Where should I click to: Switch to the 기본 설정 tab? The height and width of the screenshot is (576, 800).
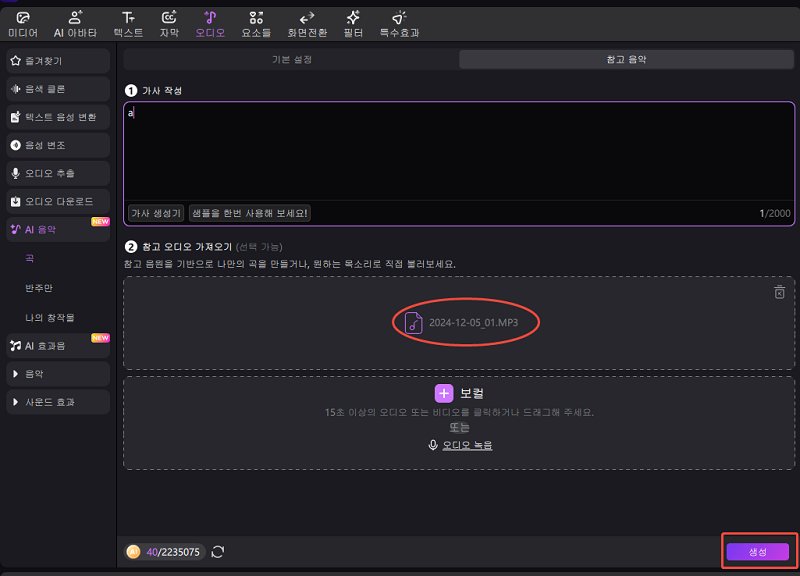pyautogui.click(x=291, y=60)
